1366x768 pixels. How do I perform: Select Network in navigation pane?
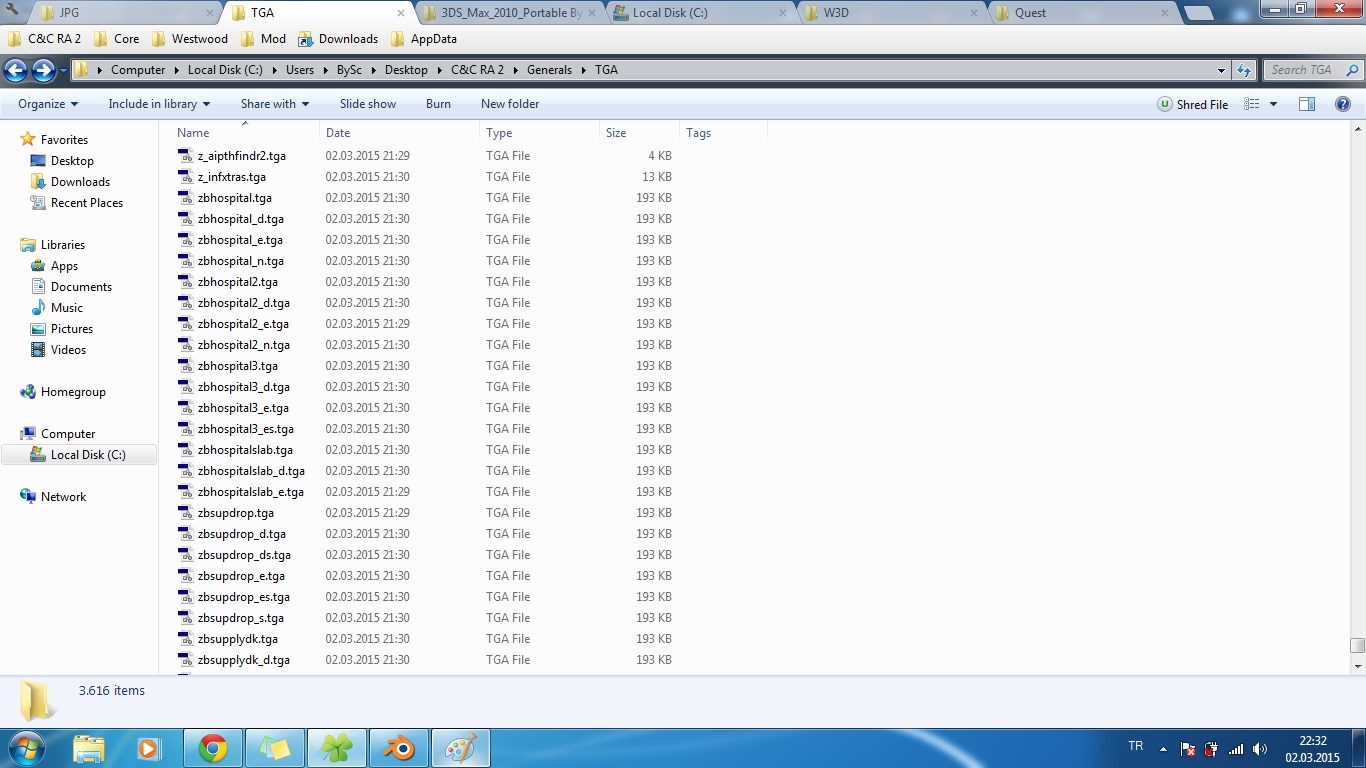(x=63, y=497)
